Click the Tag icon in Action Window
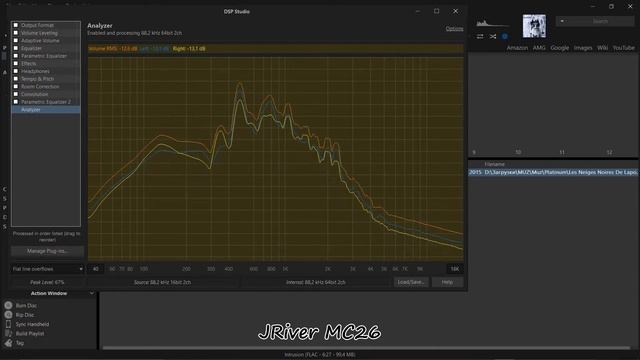The image size is (640, 360). (8, 343)
